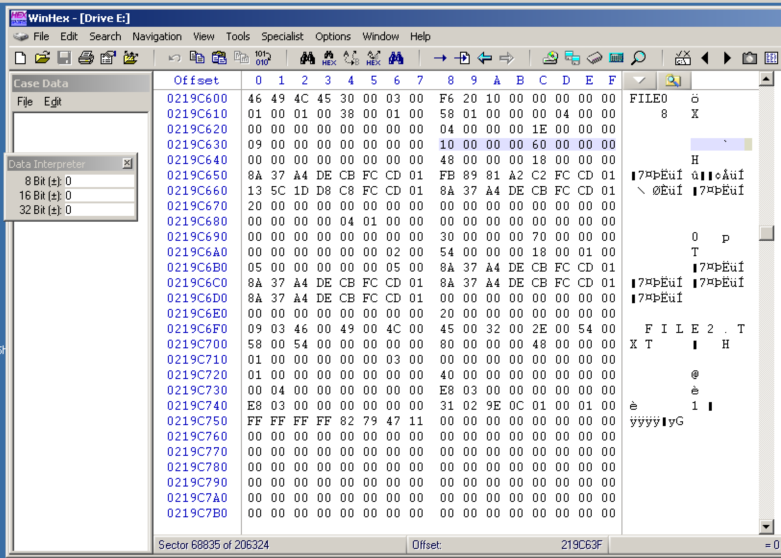This screenshot has width=781, height=558.
Task: Click the blue Calculator icon
Action: tap(616, 58)
